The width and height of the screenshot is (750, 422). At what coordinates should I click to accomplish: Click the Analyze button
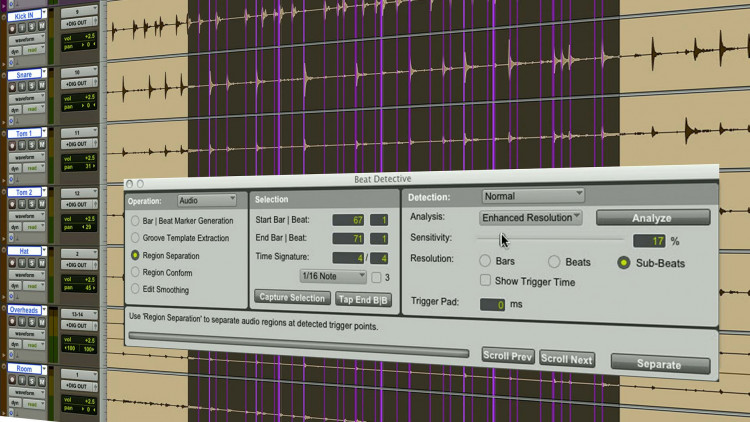coord(653,218)
